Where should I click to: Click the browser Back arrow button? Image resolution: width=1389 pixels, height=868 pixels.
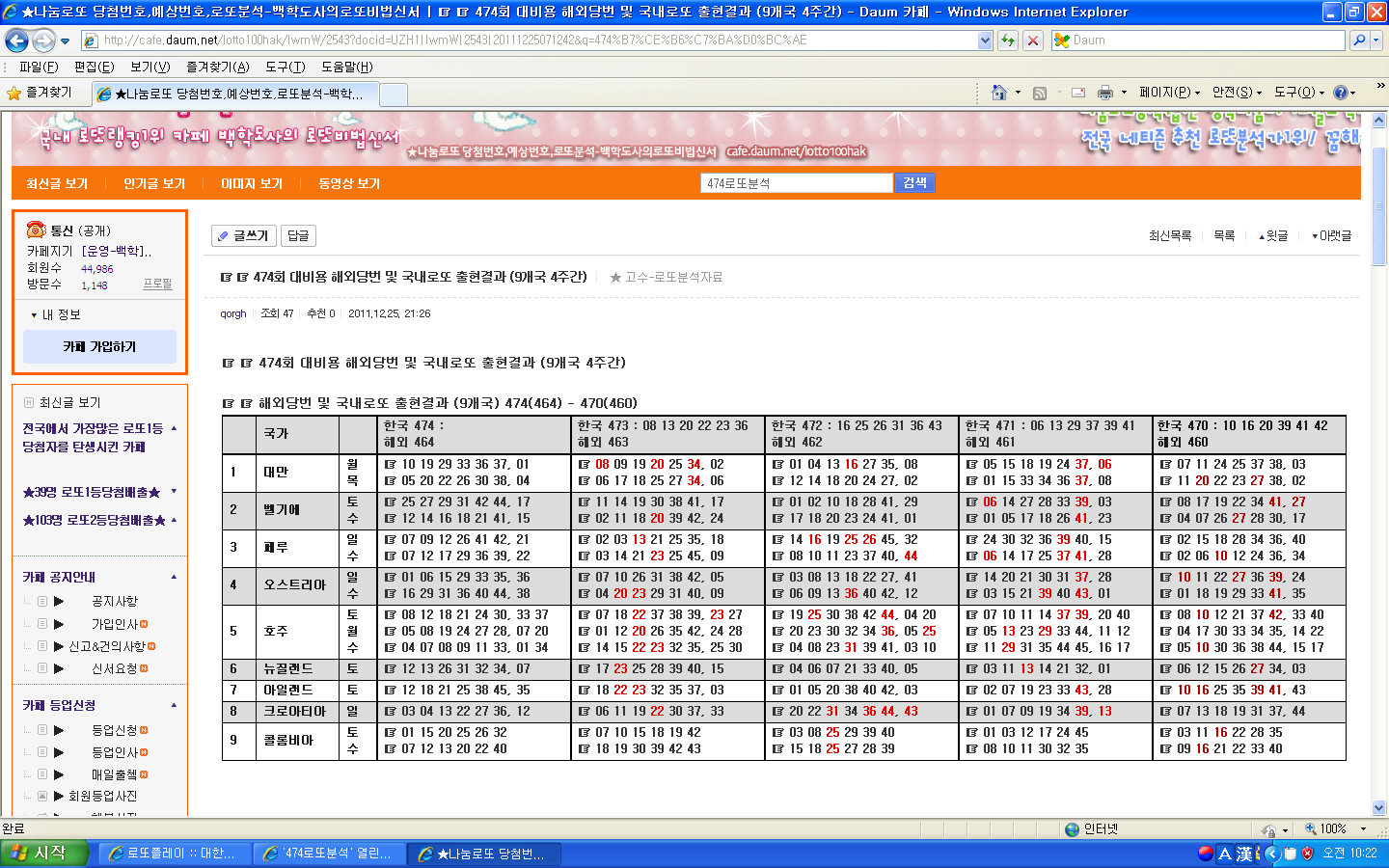[x=16, y=41]
